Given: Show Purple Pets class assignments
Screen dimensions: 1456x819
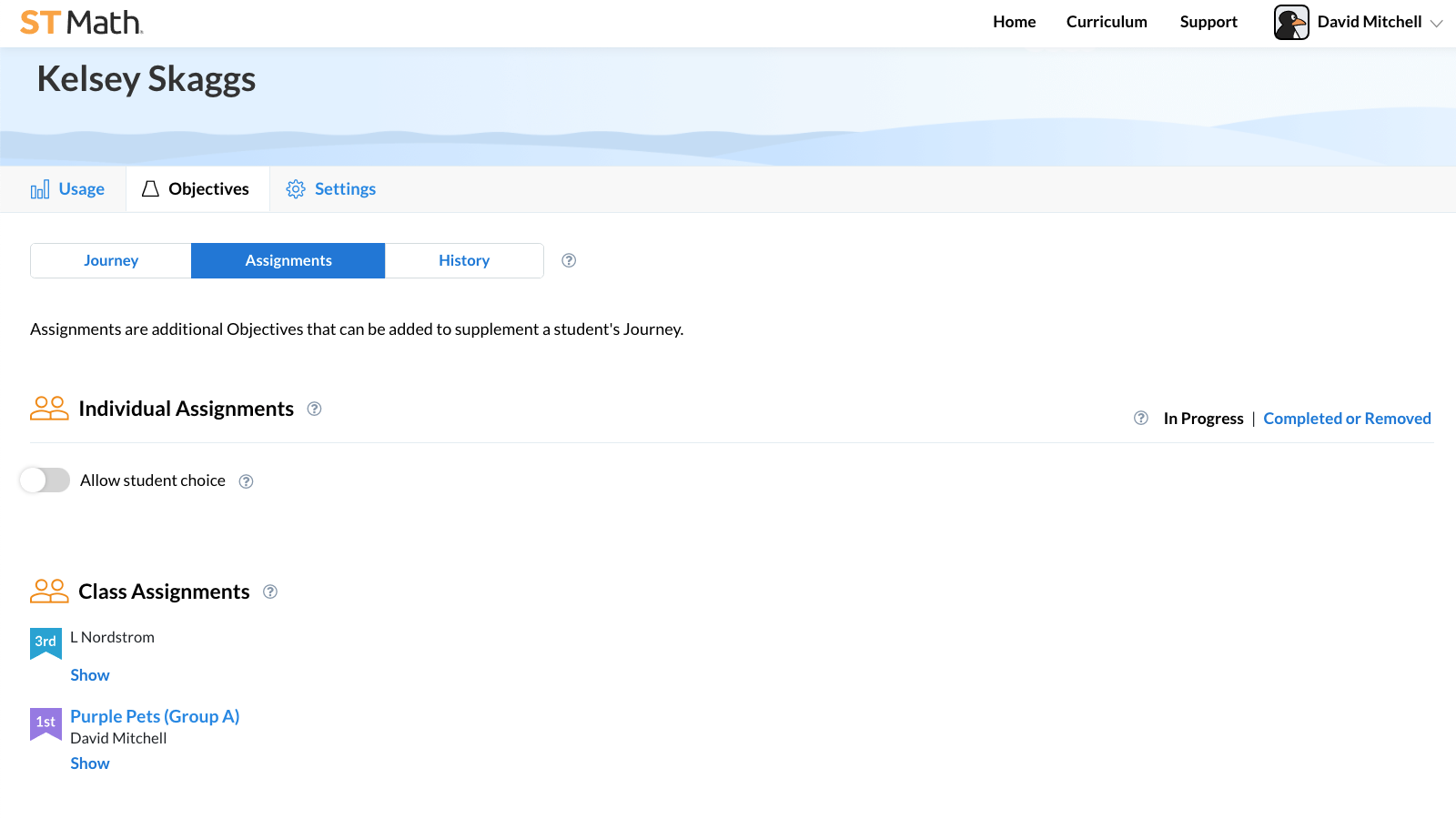Looking at the screenshot, I should [90, 763].
